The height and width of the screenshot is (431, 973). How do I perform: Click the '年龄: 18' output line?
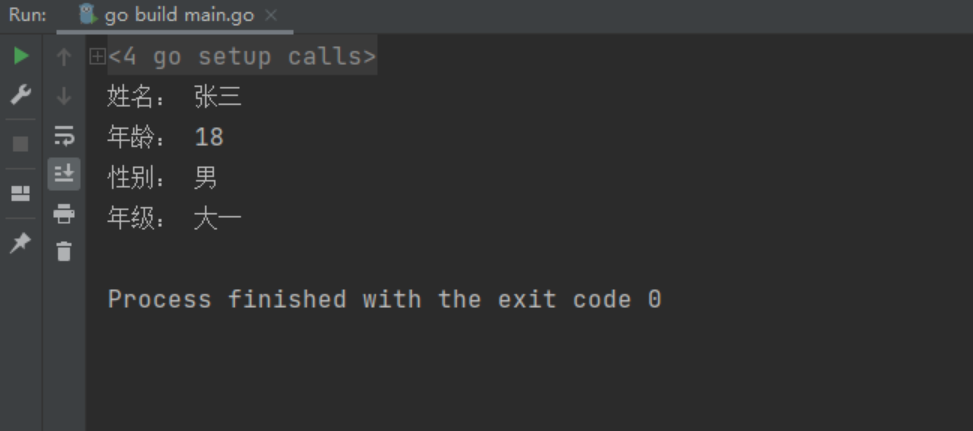point(165,137)
